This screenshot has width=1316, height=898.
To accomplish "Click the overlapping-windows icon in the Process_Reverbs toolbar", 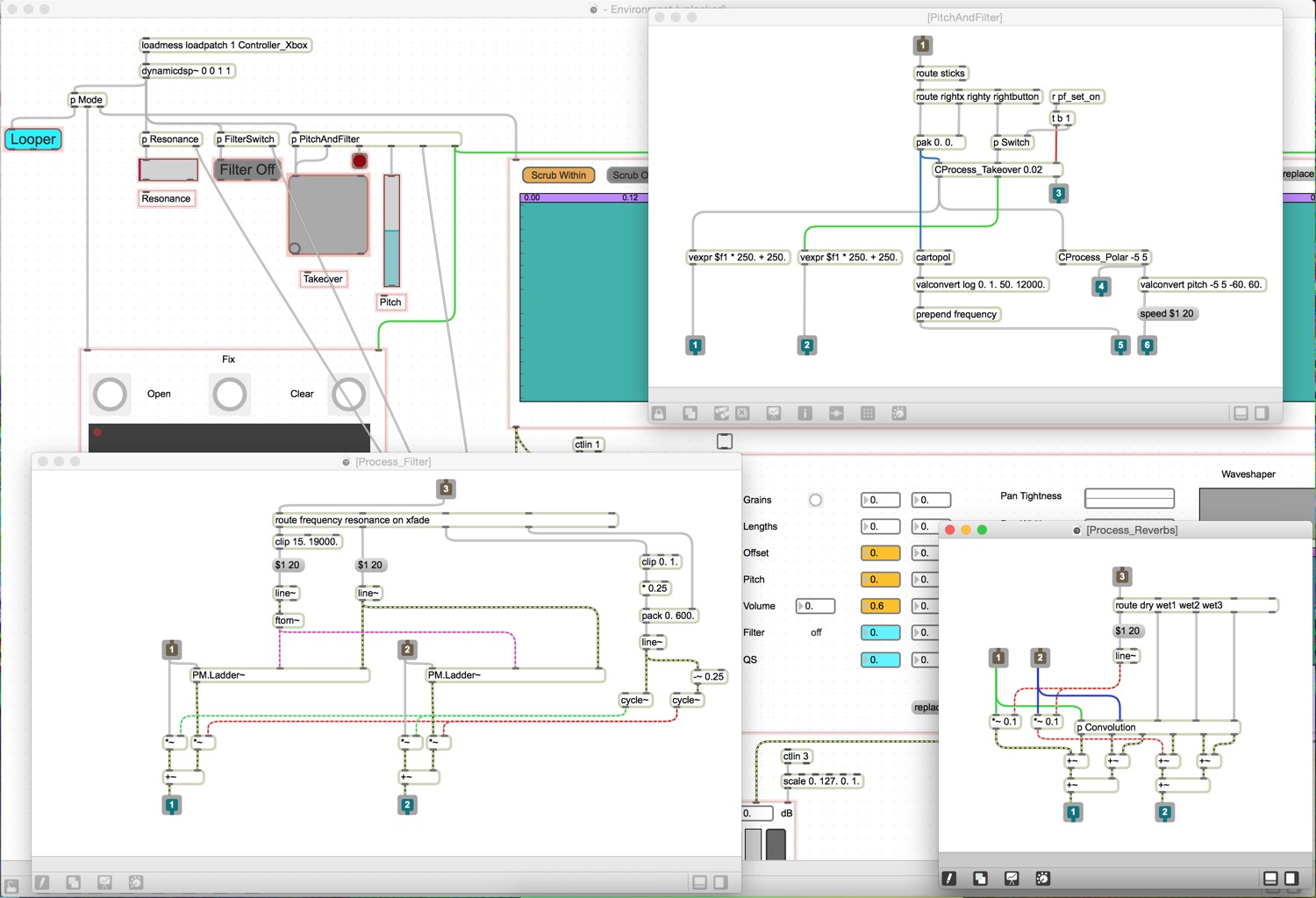I will pos(980,878).
